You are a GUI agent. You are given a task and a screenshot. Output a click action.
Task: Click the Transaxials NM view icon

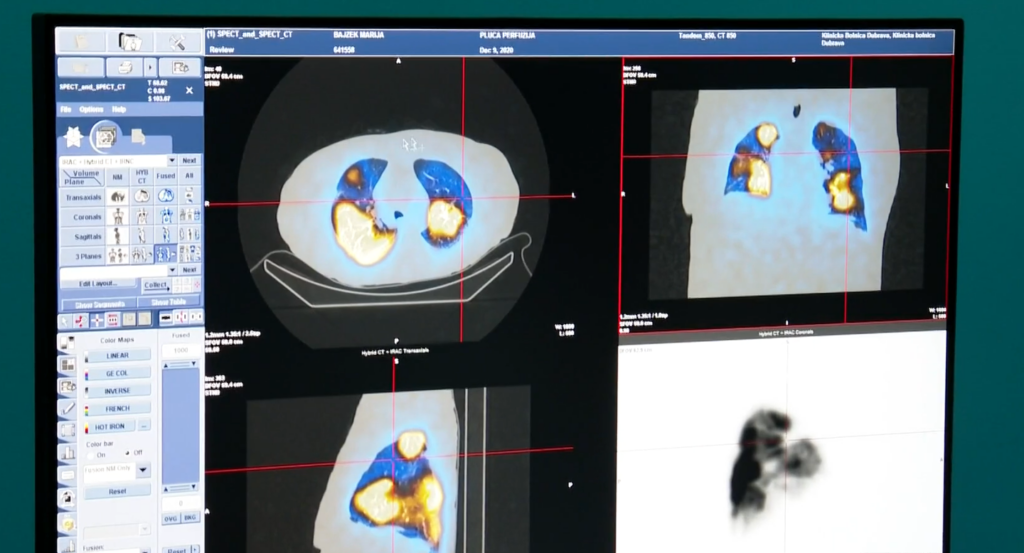click(118, 197)
